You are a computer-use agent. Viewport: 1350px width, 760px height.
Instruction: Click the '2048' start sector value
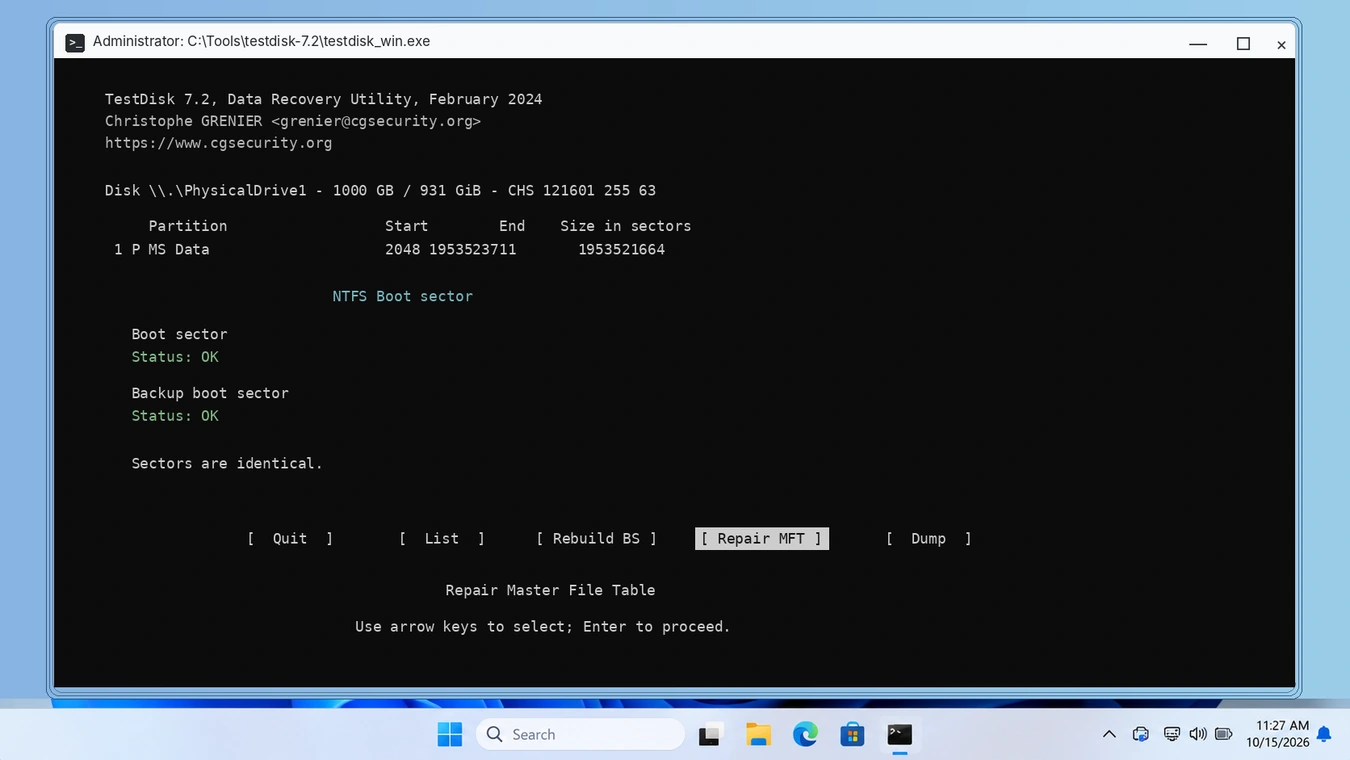tap(403, 250)
